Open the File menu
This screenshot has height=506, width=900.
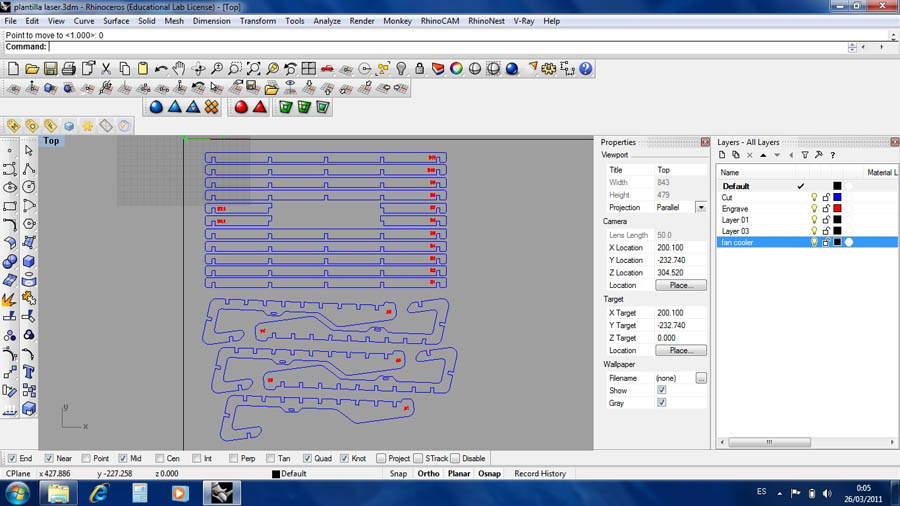[10, 21]
